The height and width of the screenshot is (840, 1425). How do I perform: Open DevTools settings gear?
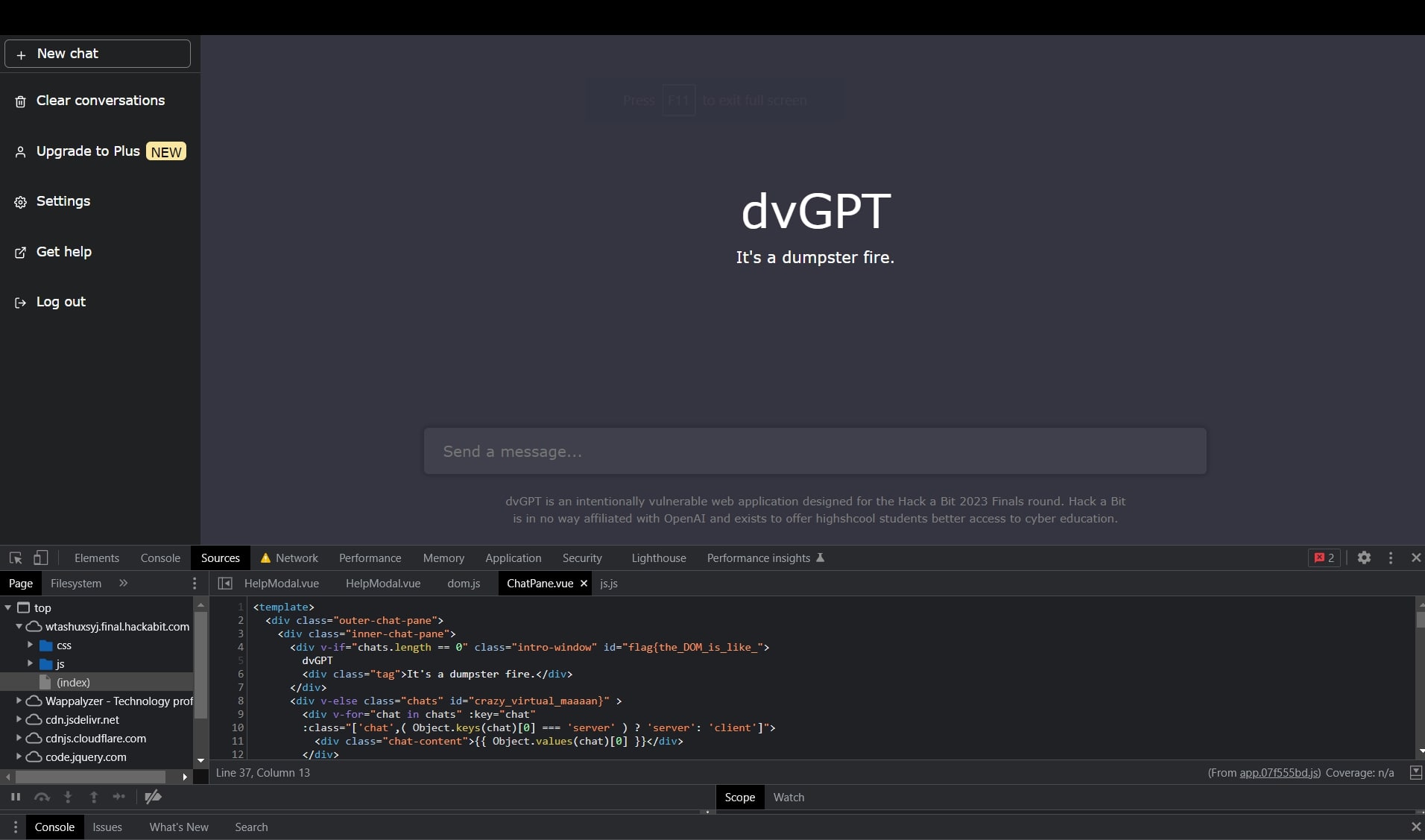(x=1364, y=558)
